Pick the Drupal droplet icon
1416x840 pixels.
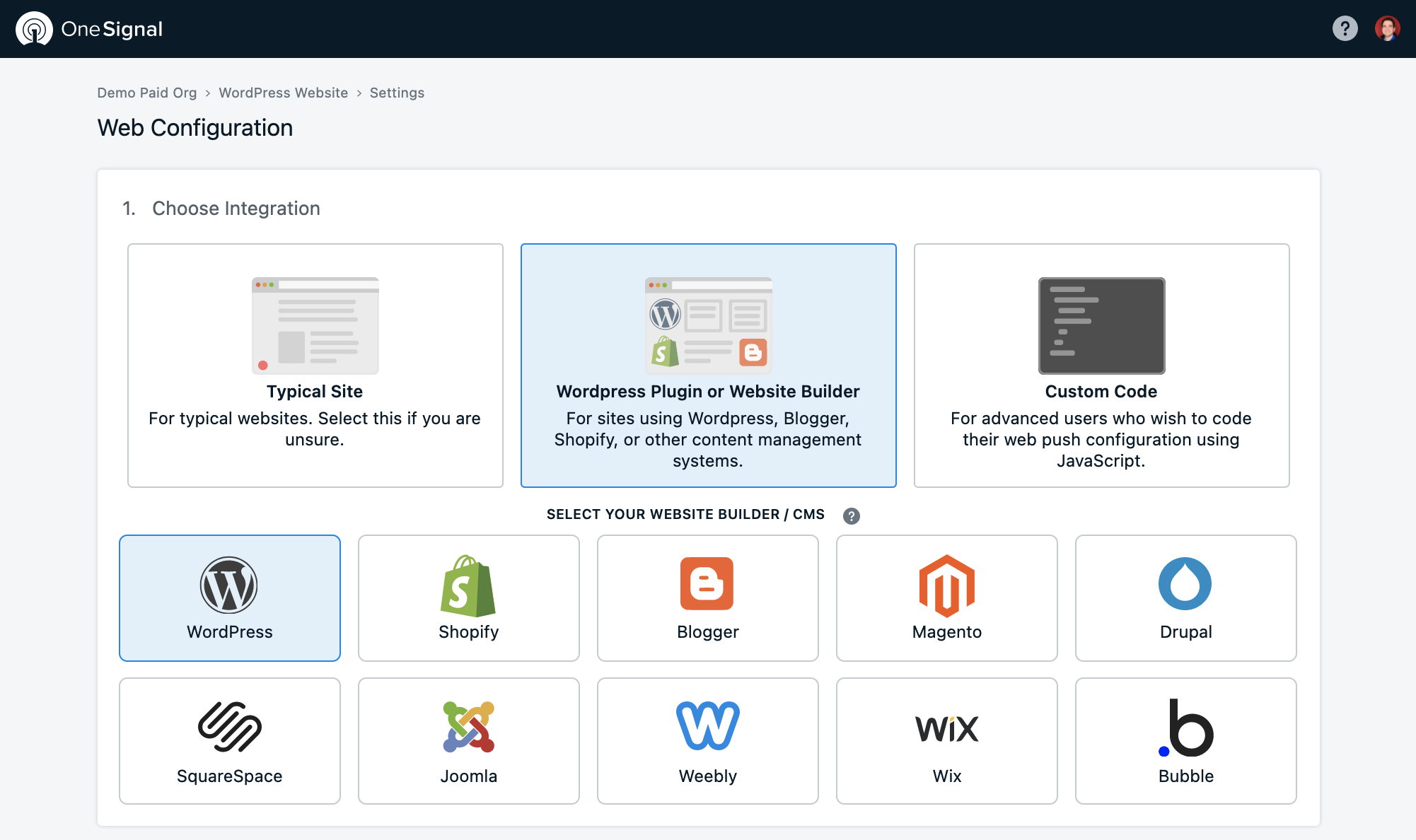click(1185, 584)
